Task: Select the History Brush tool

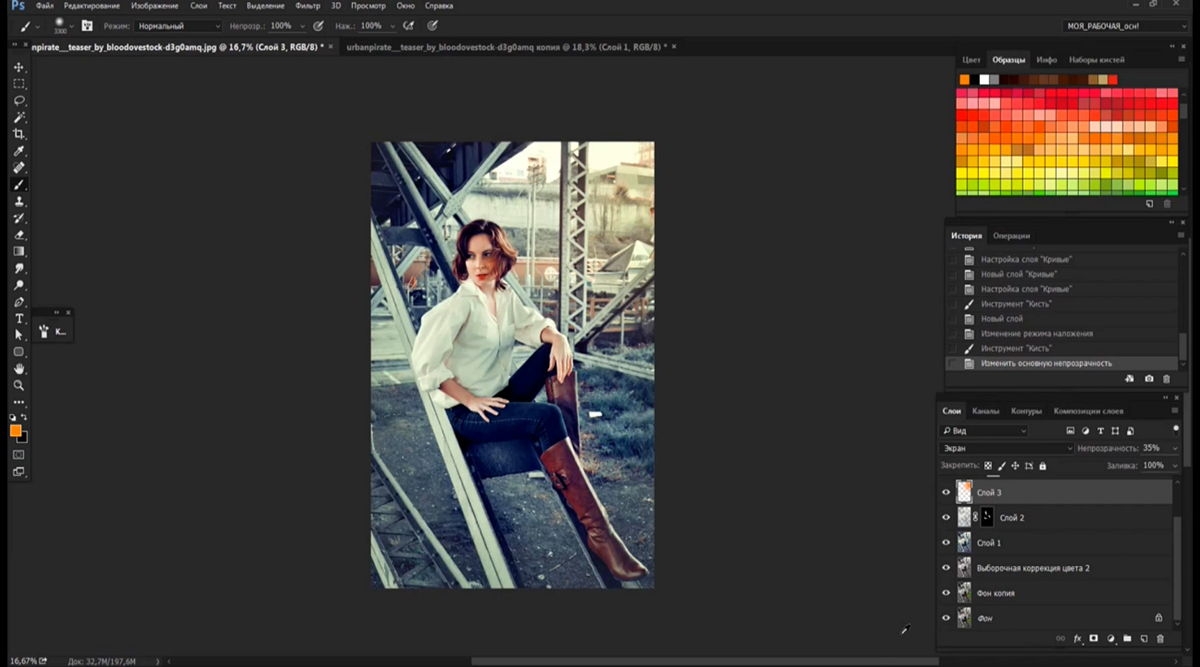Action: click(19, 218)
